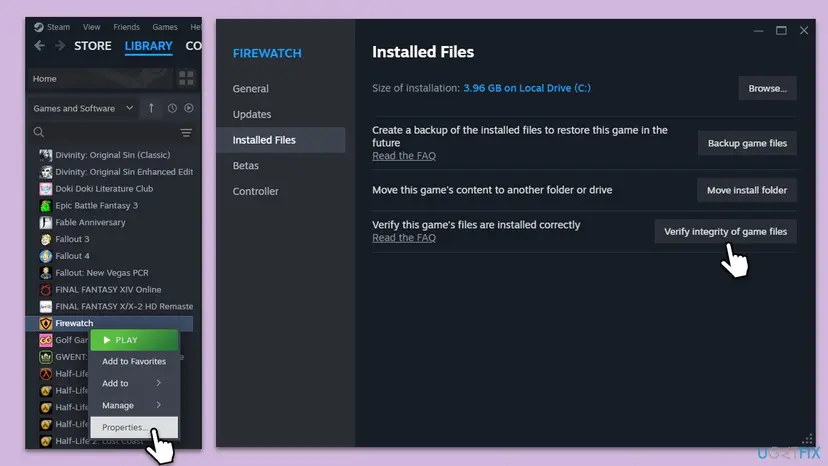Click the Firewatch game icon
The width and height of the screenshot is (828, 466).
46,323
